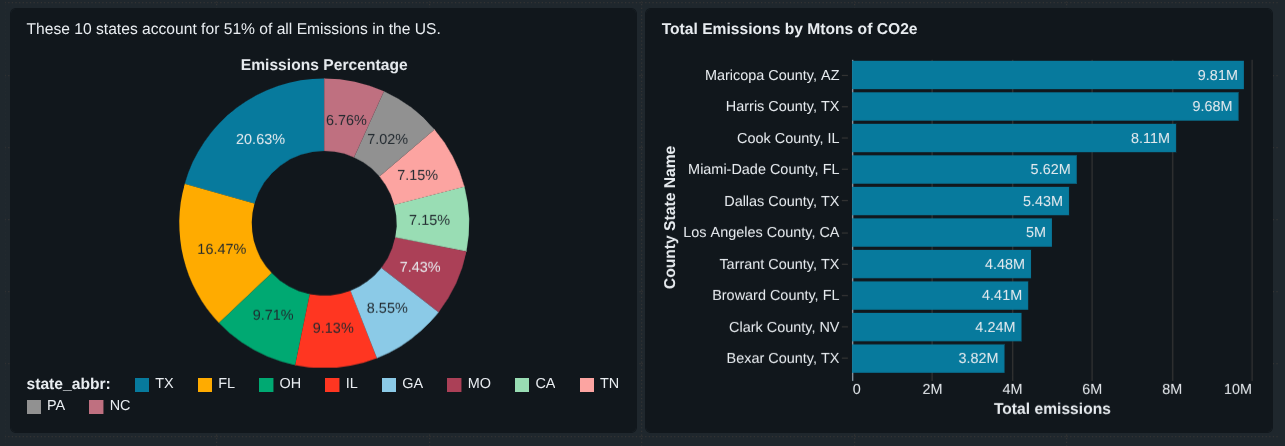
Task: Click the 9.13% red donut slice
Action: pyautogui.click(x=333, y=329)
